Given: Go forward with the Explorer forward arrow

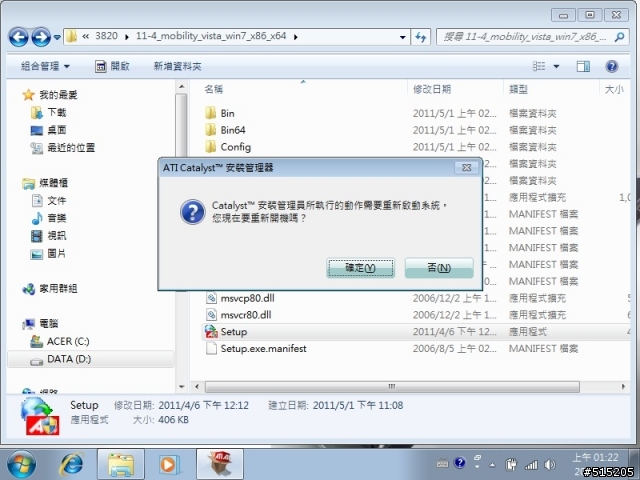Looking at the screenshot, I should 41,37.
